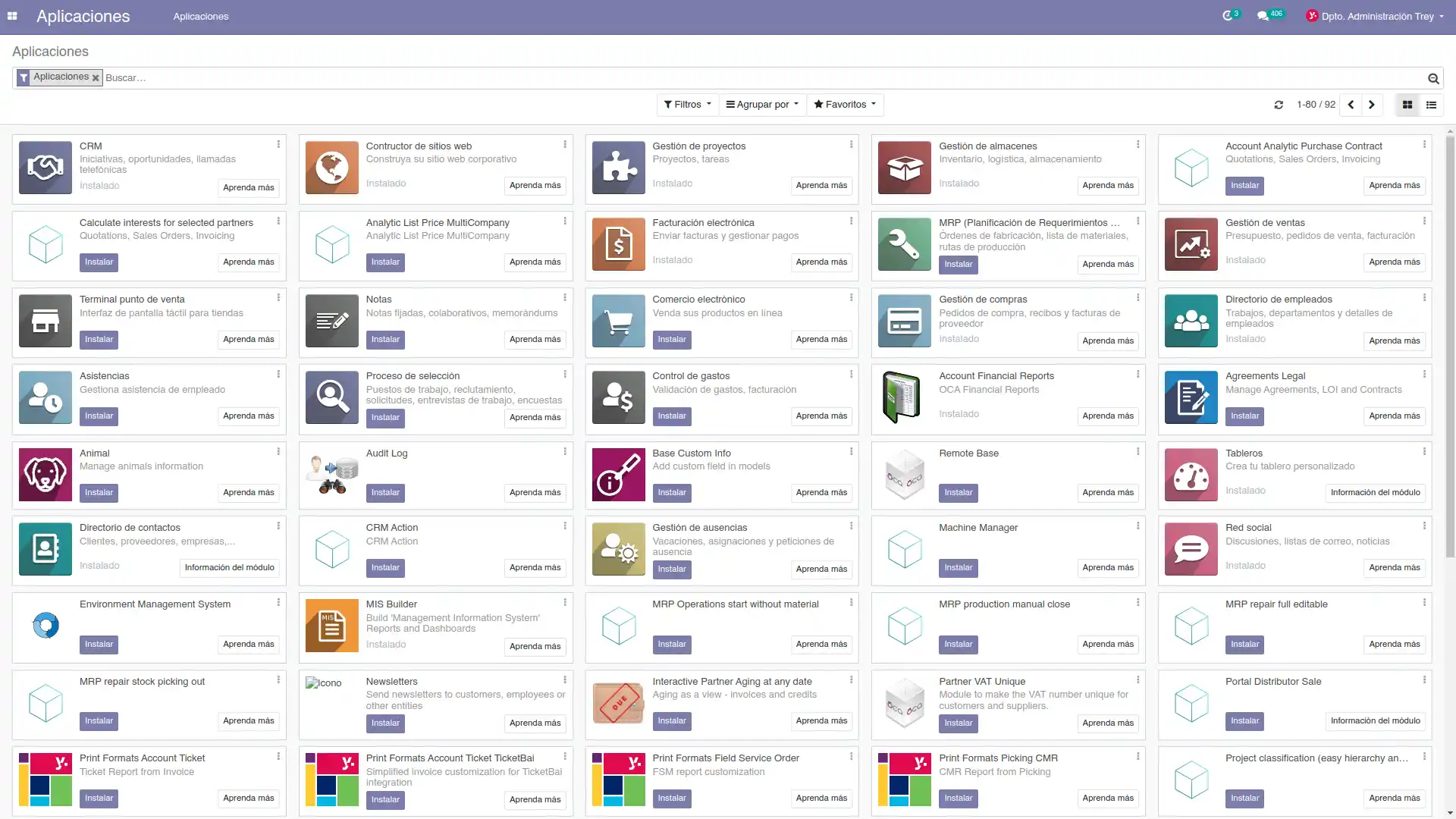1456x819 pixels.
Task: Click the Aplicaciones top menu item
Action: [201, 16]
